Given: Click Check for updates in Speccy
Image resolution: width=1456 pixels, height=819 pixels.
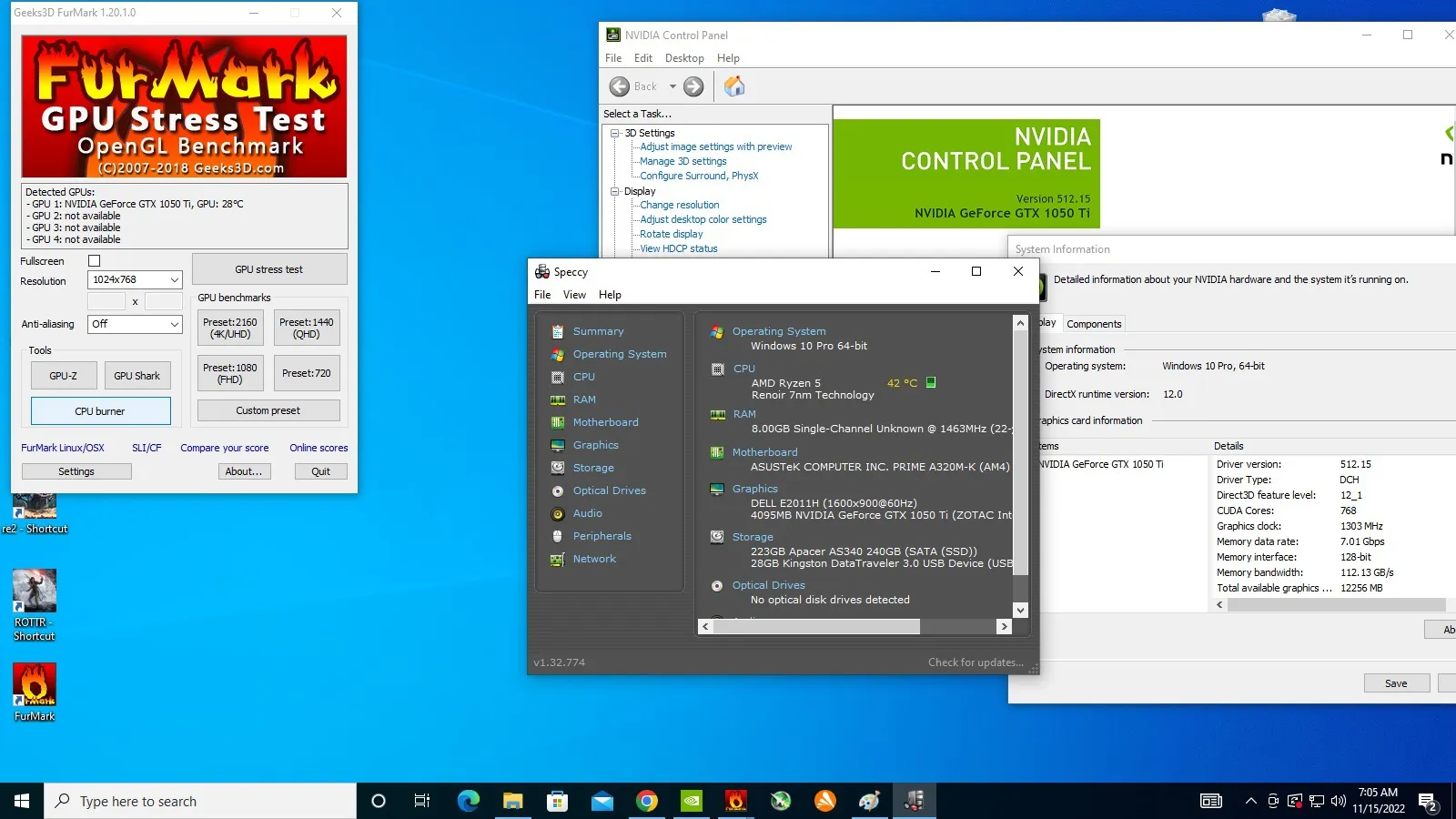Looking at the screenshot, I should point(976,662).
